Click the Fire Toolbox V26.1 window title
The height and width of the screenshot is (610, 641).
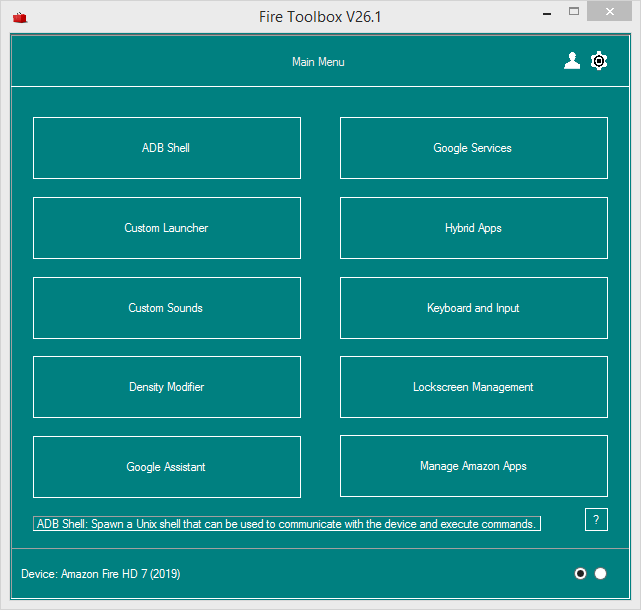(x=320, y=17)
